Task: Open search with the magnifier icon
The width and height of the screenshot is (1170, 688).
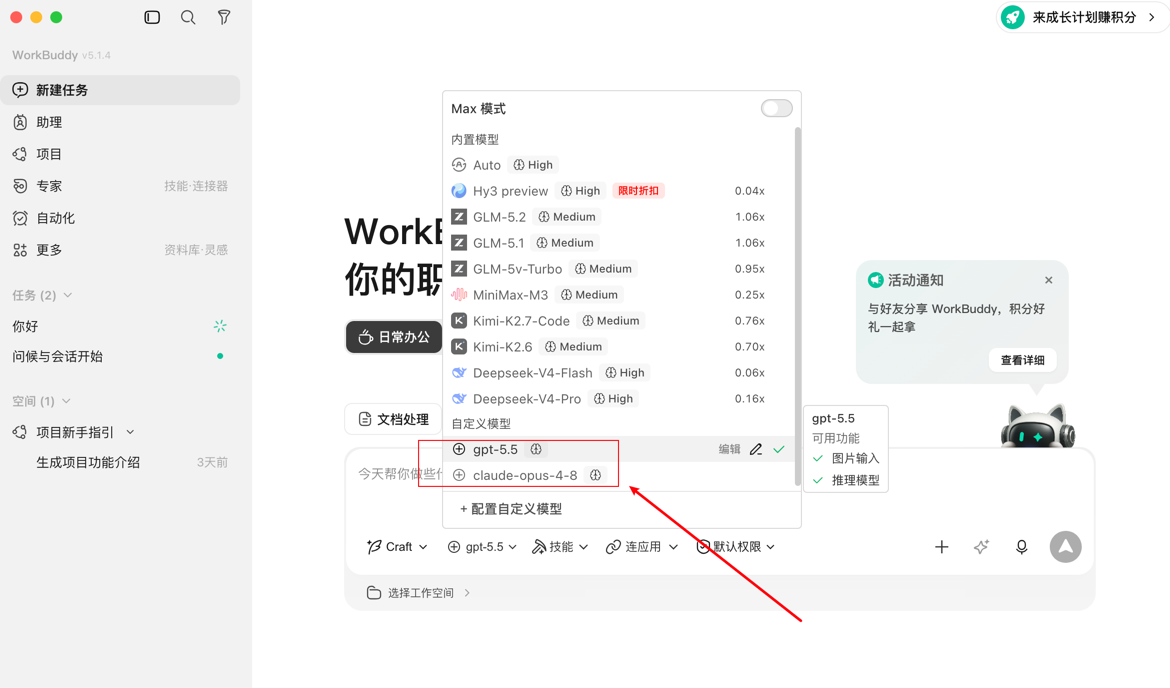Action: 188,17
